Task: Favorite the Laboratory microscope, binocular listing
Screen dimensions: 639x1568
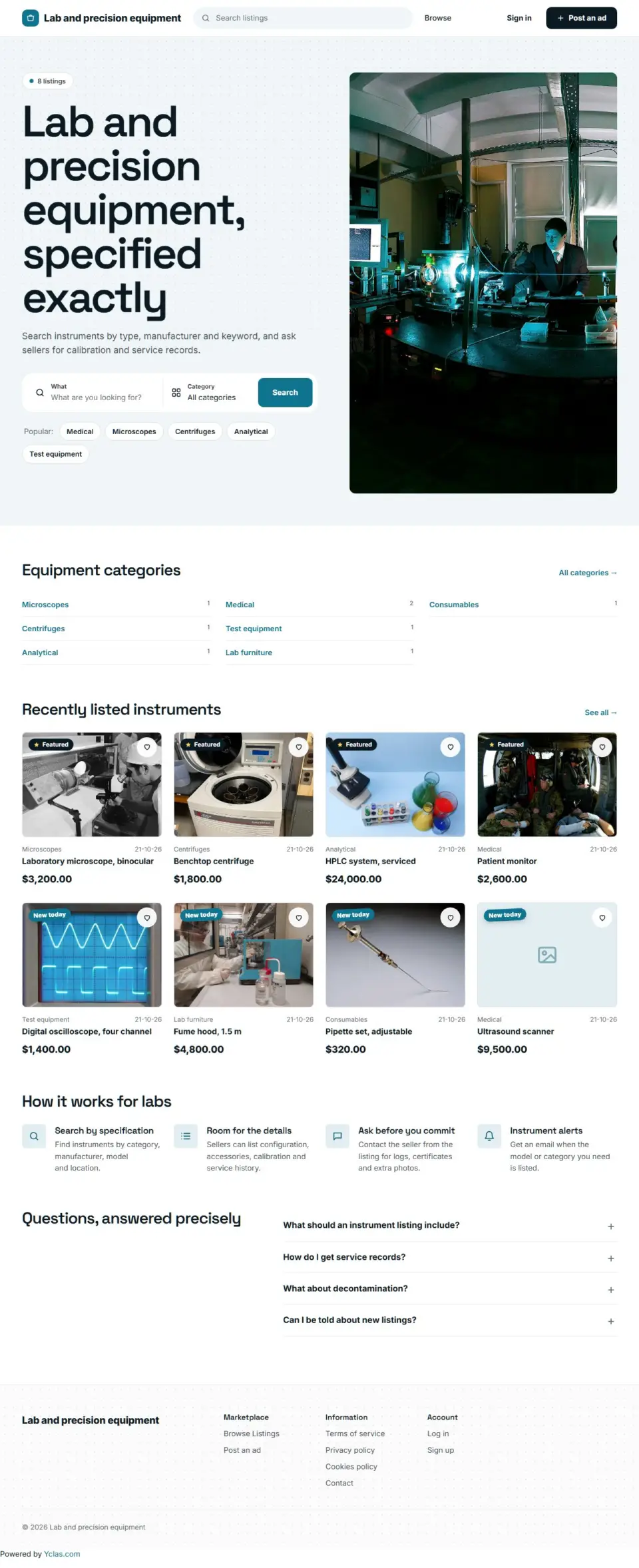Action: tap(147, 747)
